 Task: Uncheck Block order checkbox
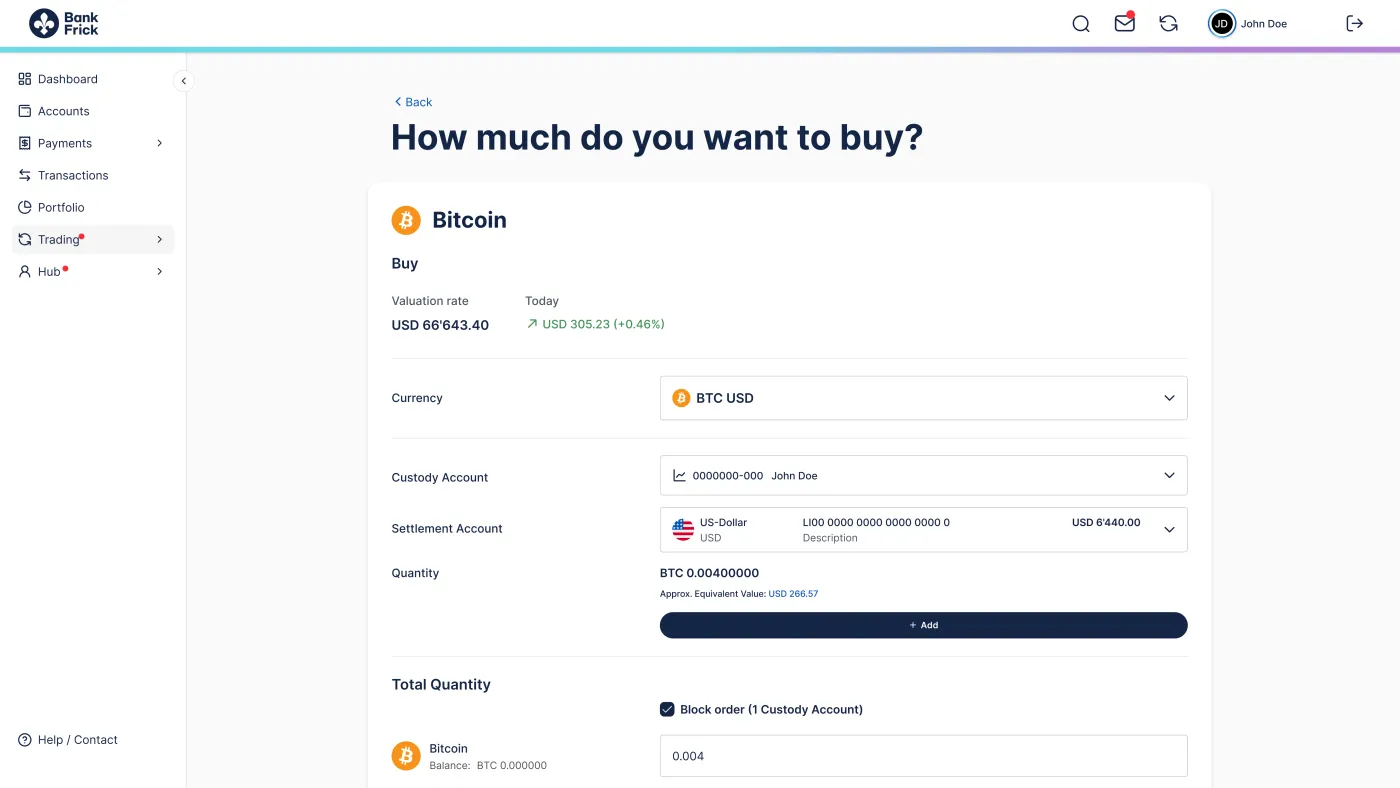[x=667, y=710]
